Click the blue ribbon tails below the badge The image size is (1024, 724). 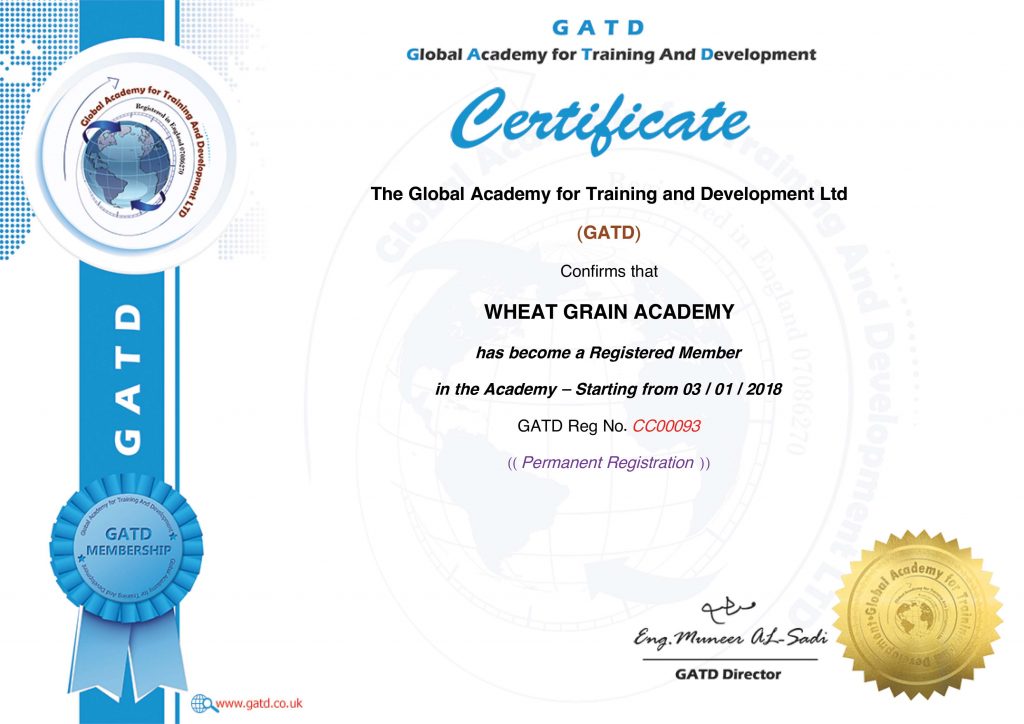click(x=125, y=652)
